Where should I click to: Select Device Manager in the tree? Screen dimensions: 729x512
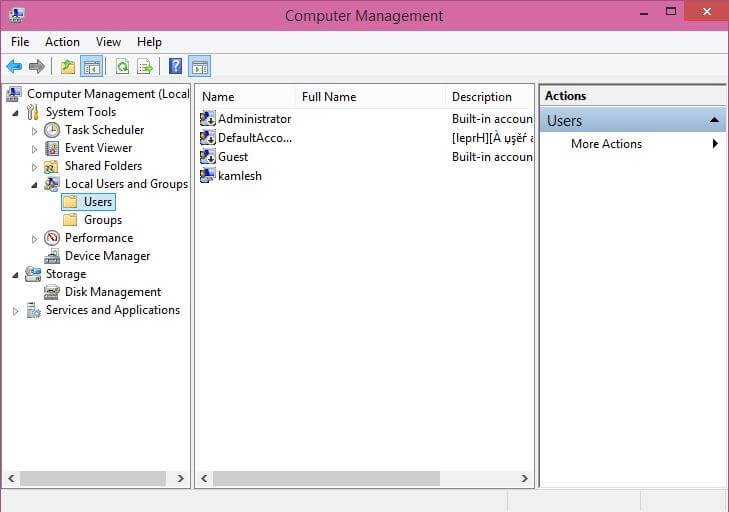107,256
